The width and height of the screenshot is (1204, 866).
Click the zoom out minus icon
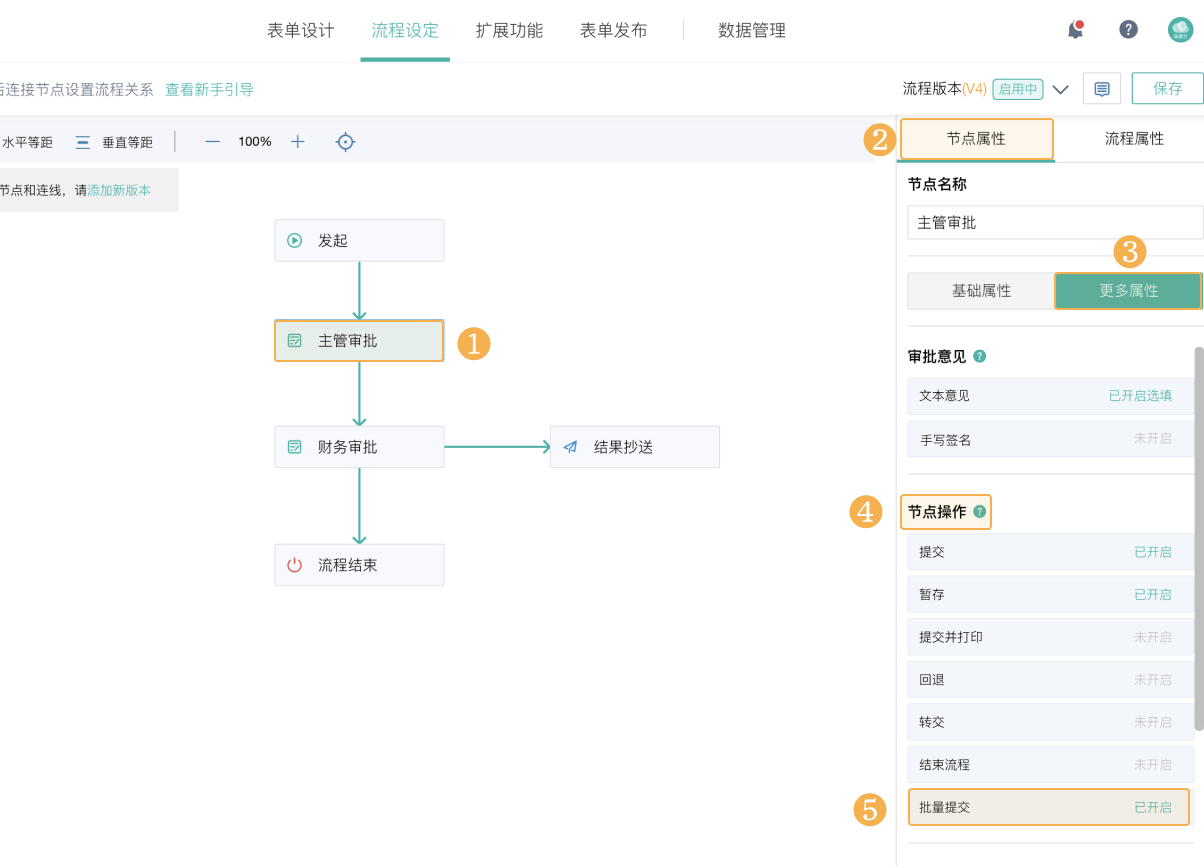[212, 142]
